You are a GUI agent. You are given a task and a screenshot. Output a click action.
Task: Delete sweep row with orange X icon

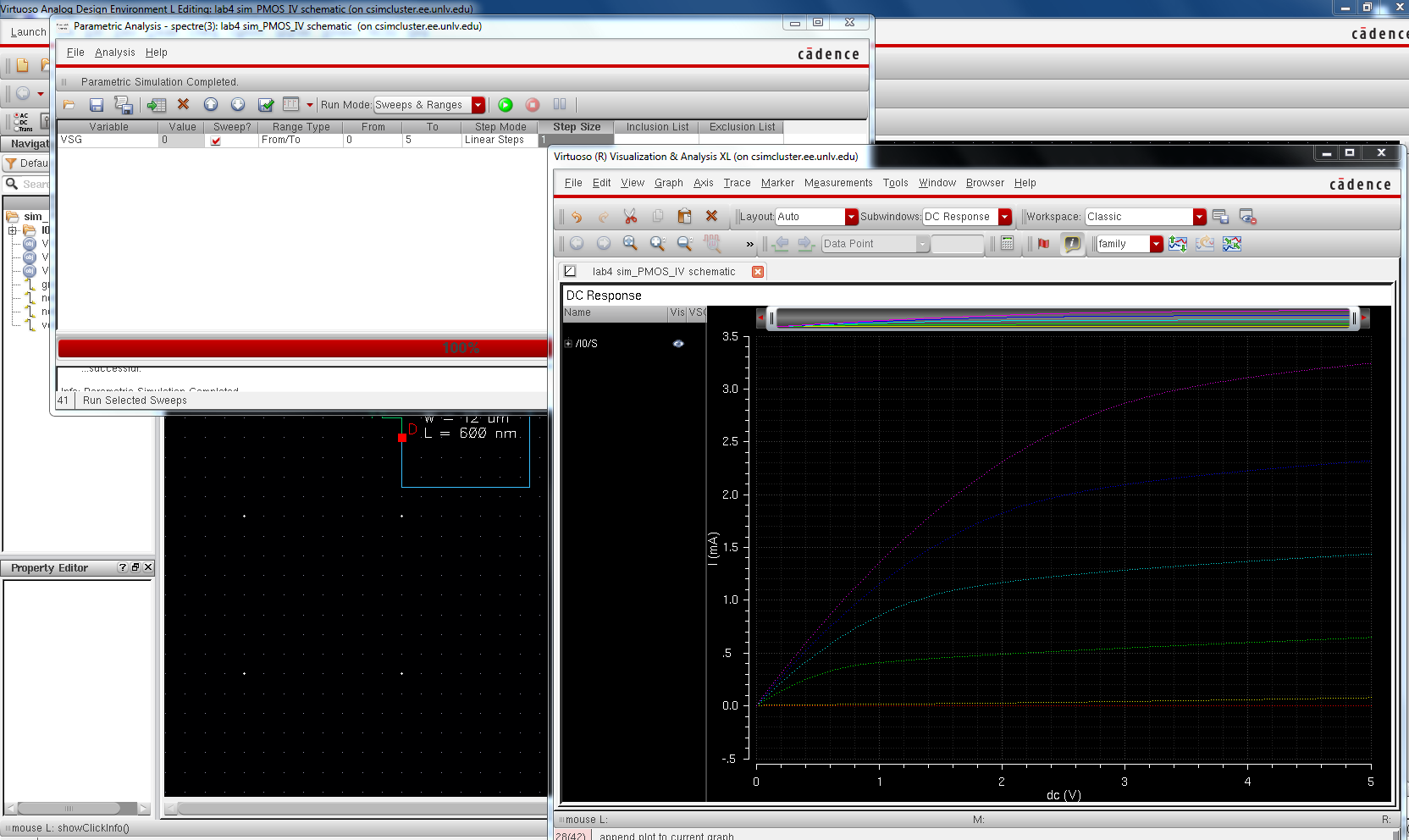(183, 104)
